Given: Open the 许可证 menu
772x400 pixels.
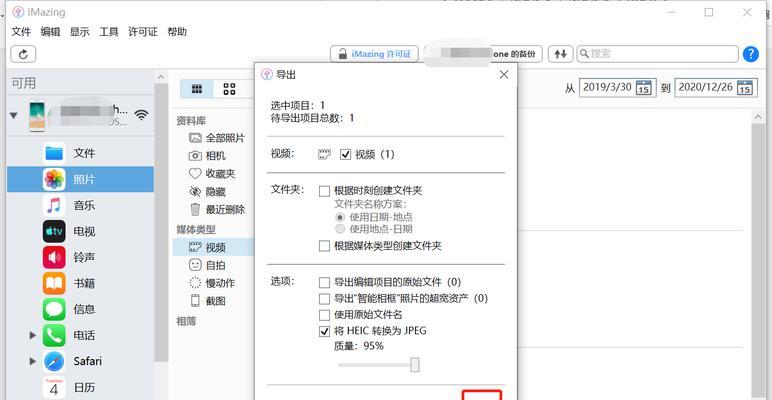Looking at the screenshot, I should click(x=143, y=32).
